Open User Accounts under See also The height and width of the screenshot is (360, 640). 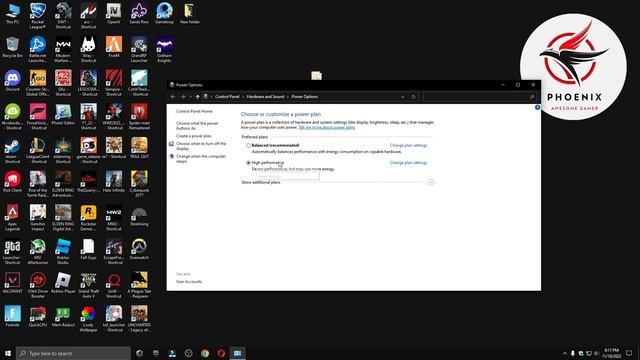click(x=189, y=282)
